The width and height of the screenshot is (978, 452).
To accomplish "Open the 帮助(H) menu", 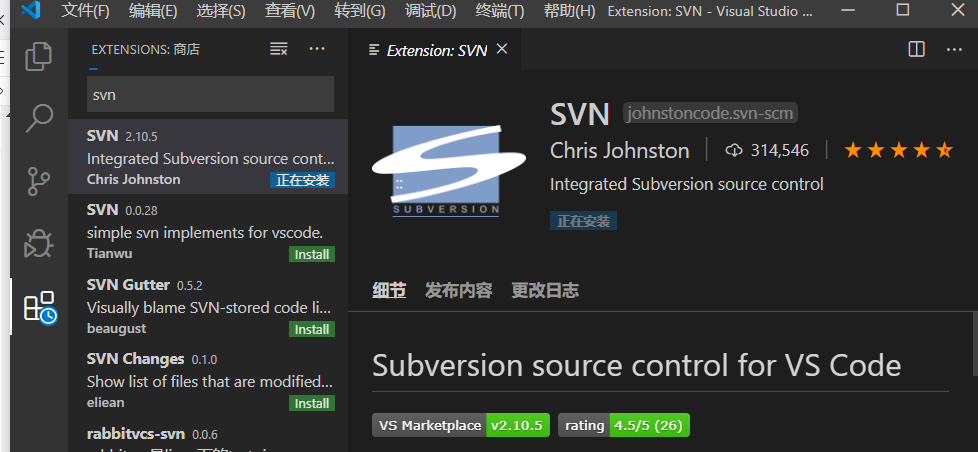I will tap(569, 11).
